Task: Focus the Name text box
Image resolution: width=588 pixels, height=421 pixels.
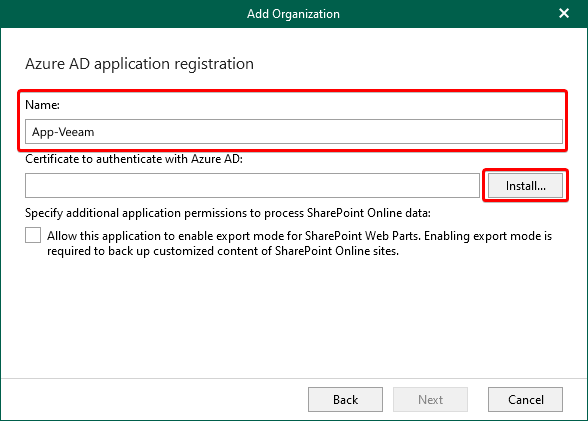Action: point(294,132)
